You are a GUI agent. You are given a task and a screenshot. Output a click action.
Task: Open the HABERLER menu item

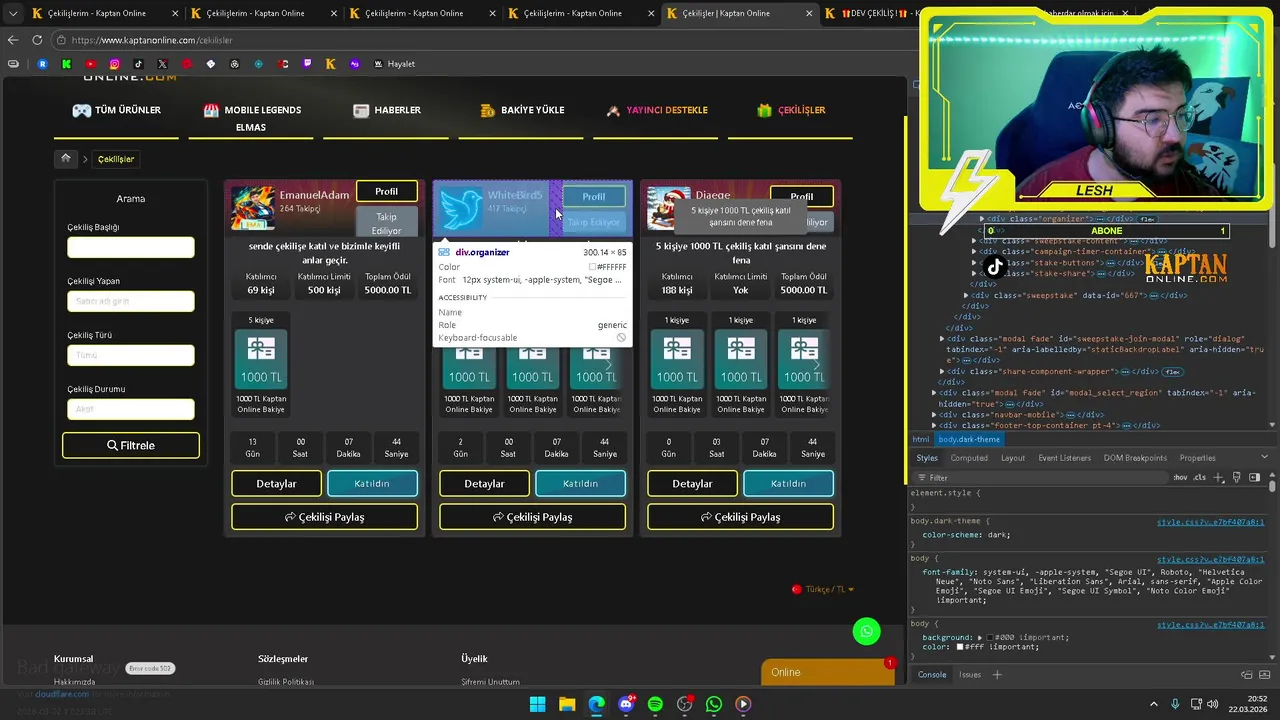coord(387,110)
